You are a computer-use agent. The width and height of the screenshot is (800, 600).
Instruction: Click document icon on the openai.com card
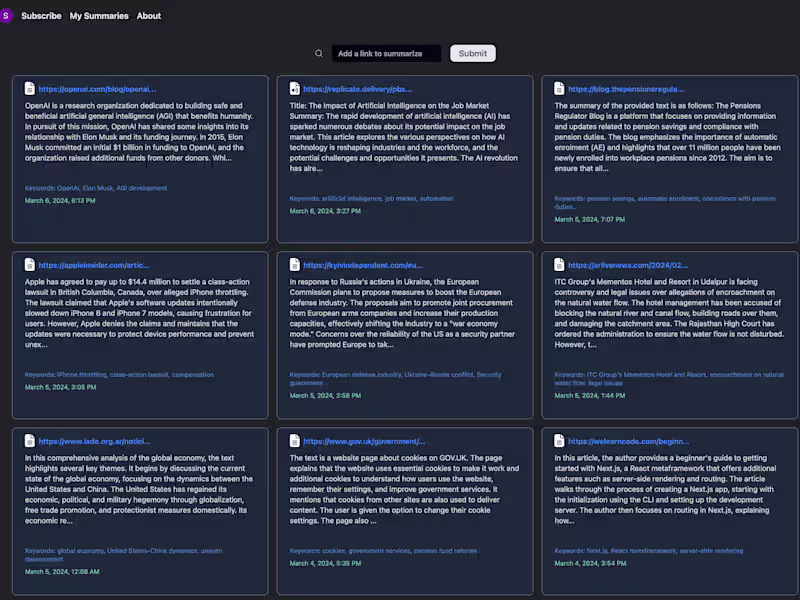coord(30,88)
